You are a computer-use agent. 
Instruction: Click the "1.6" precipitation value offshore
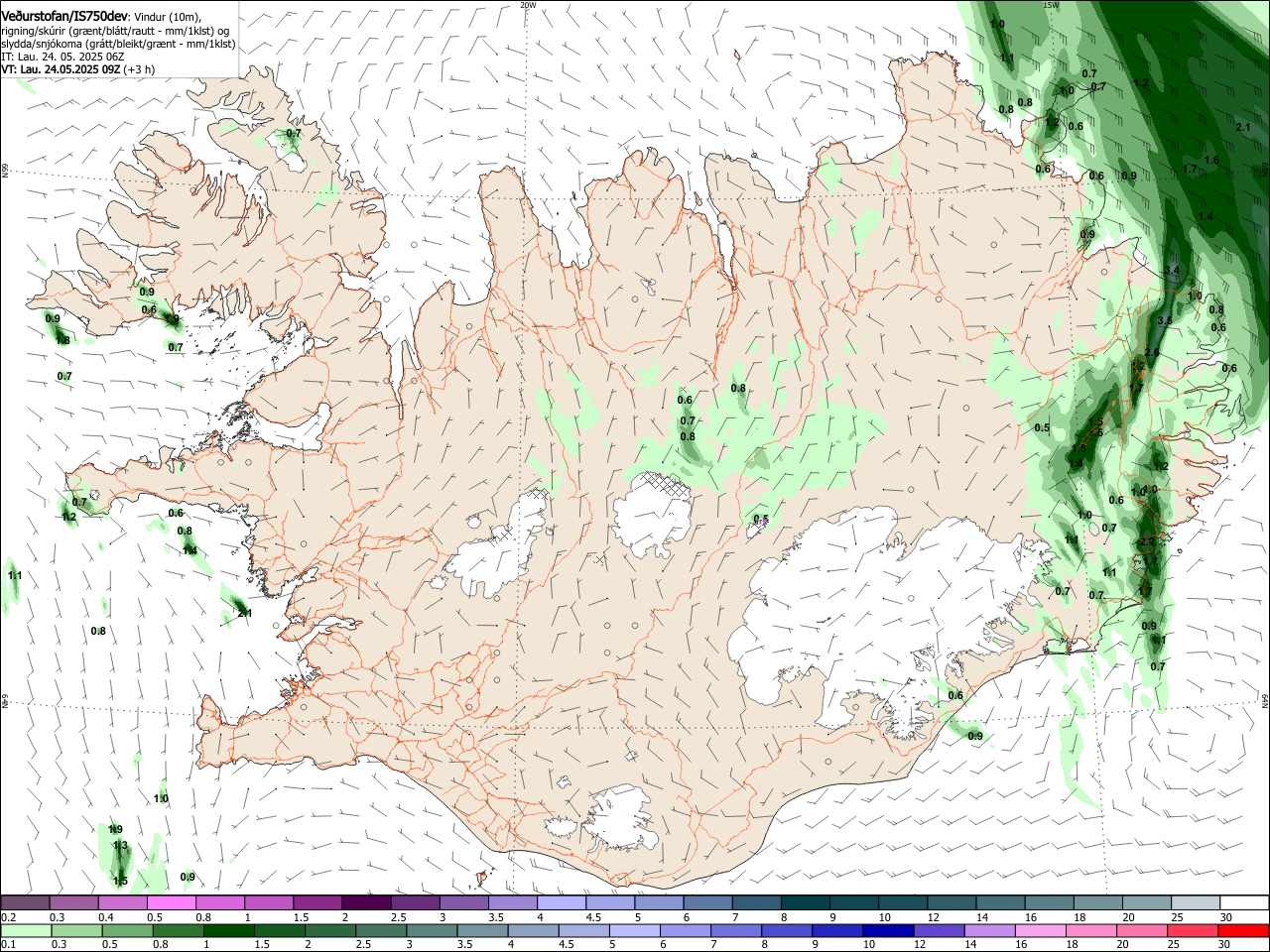[1211, 160]
